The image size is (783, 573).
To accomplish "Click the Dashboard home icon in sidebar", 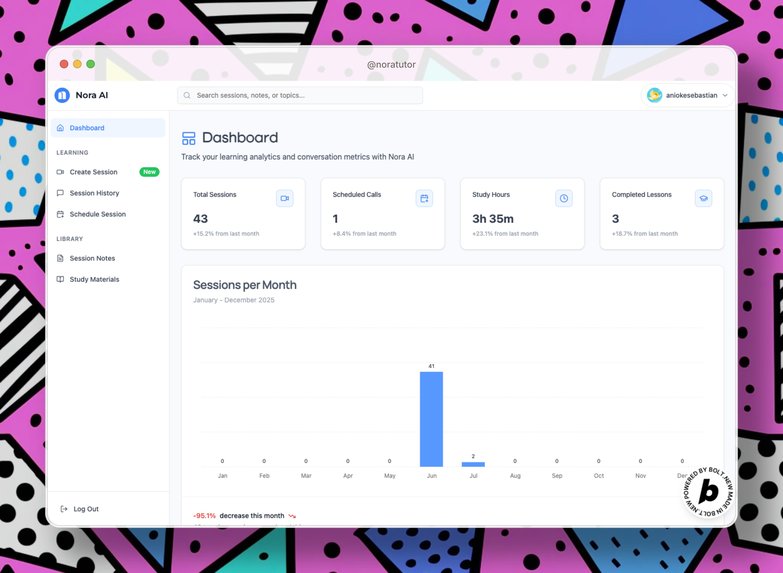I will coord(60,128).
